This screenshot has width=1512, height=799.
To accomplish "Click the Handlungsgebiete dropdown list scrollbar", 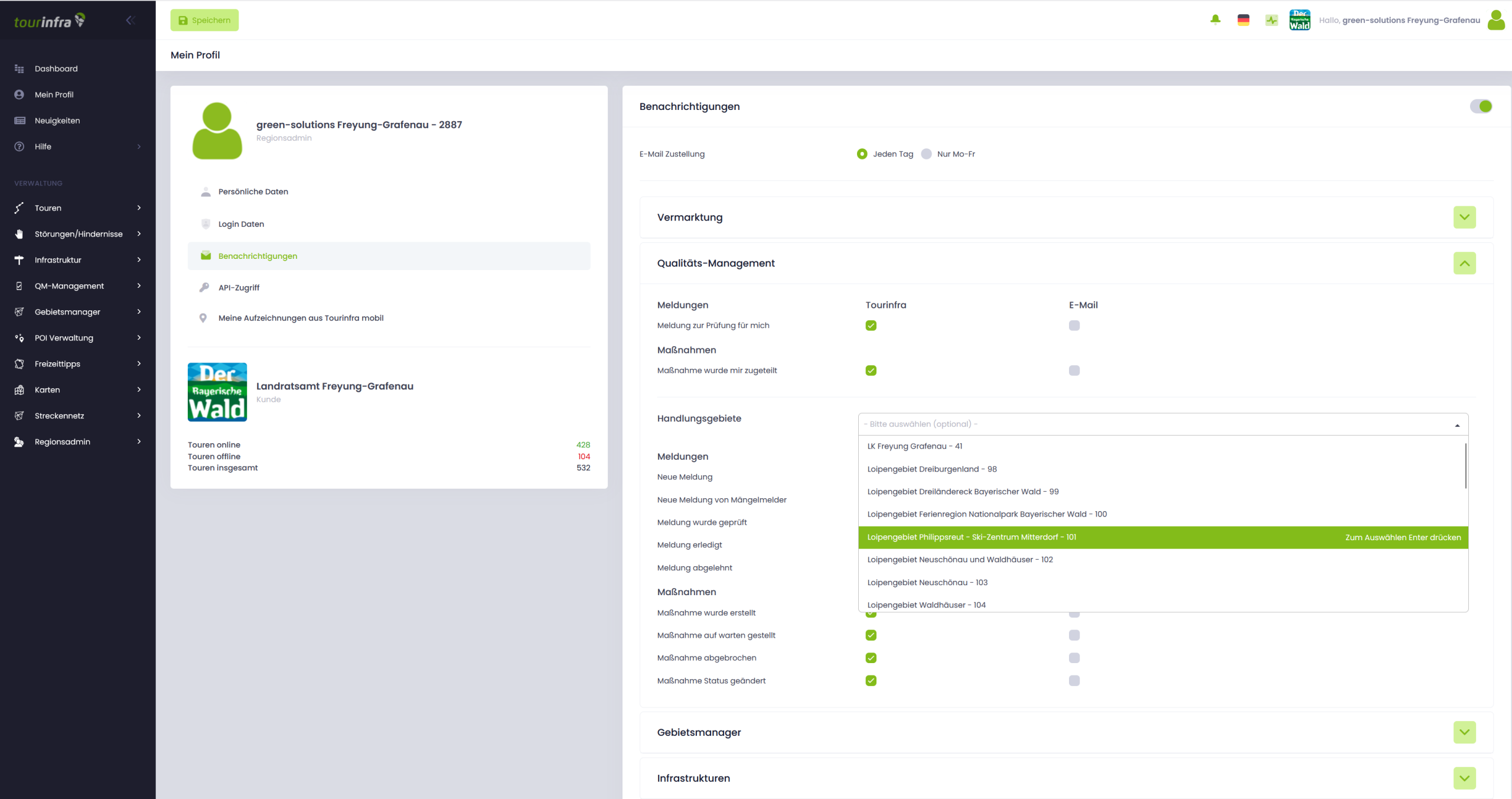I will 1465,467.
